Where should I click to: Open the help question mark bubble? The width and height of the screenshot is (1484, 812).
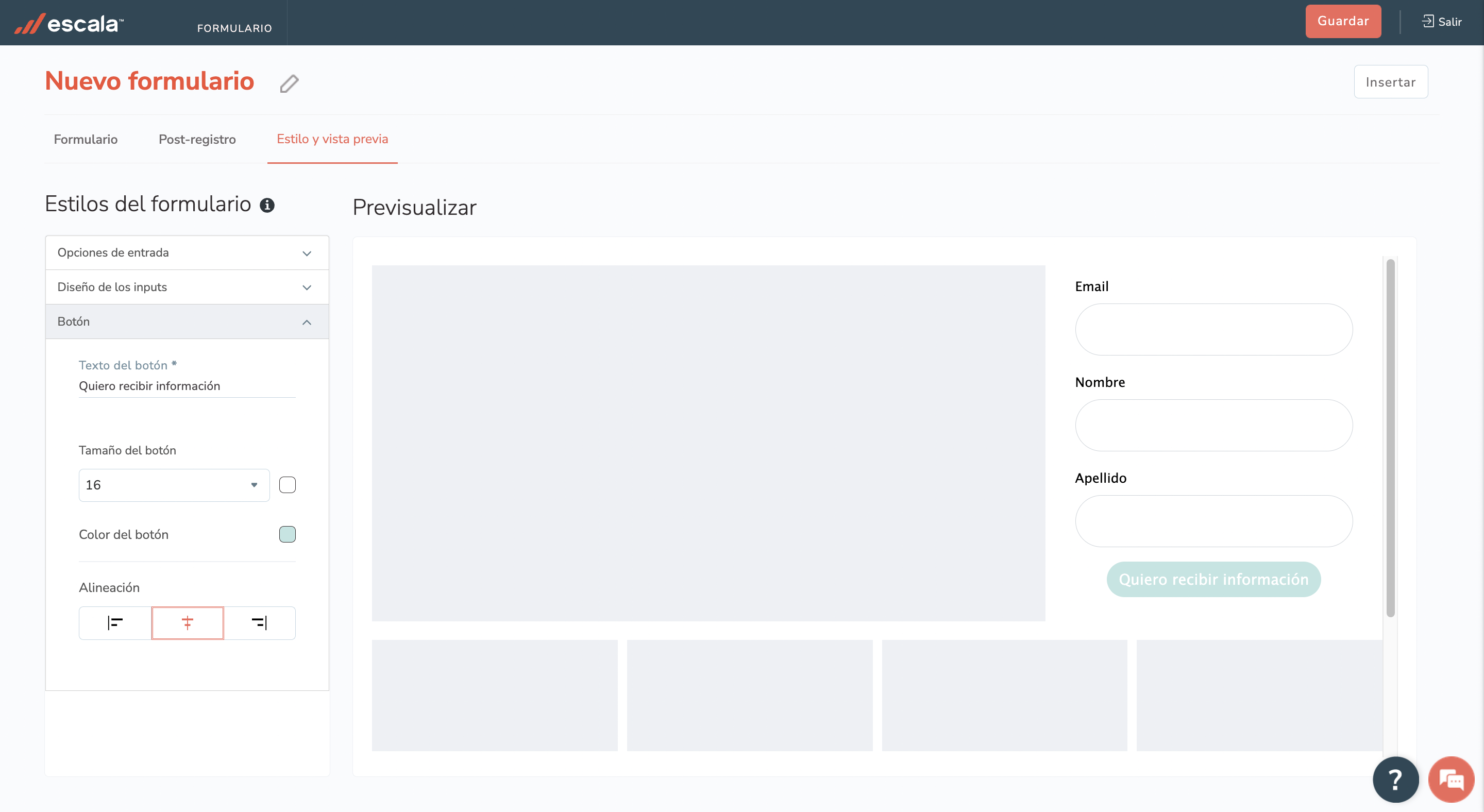pyautogui.click(x=1395, y=780)
